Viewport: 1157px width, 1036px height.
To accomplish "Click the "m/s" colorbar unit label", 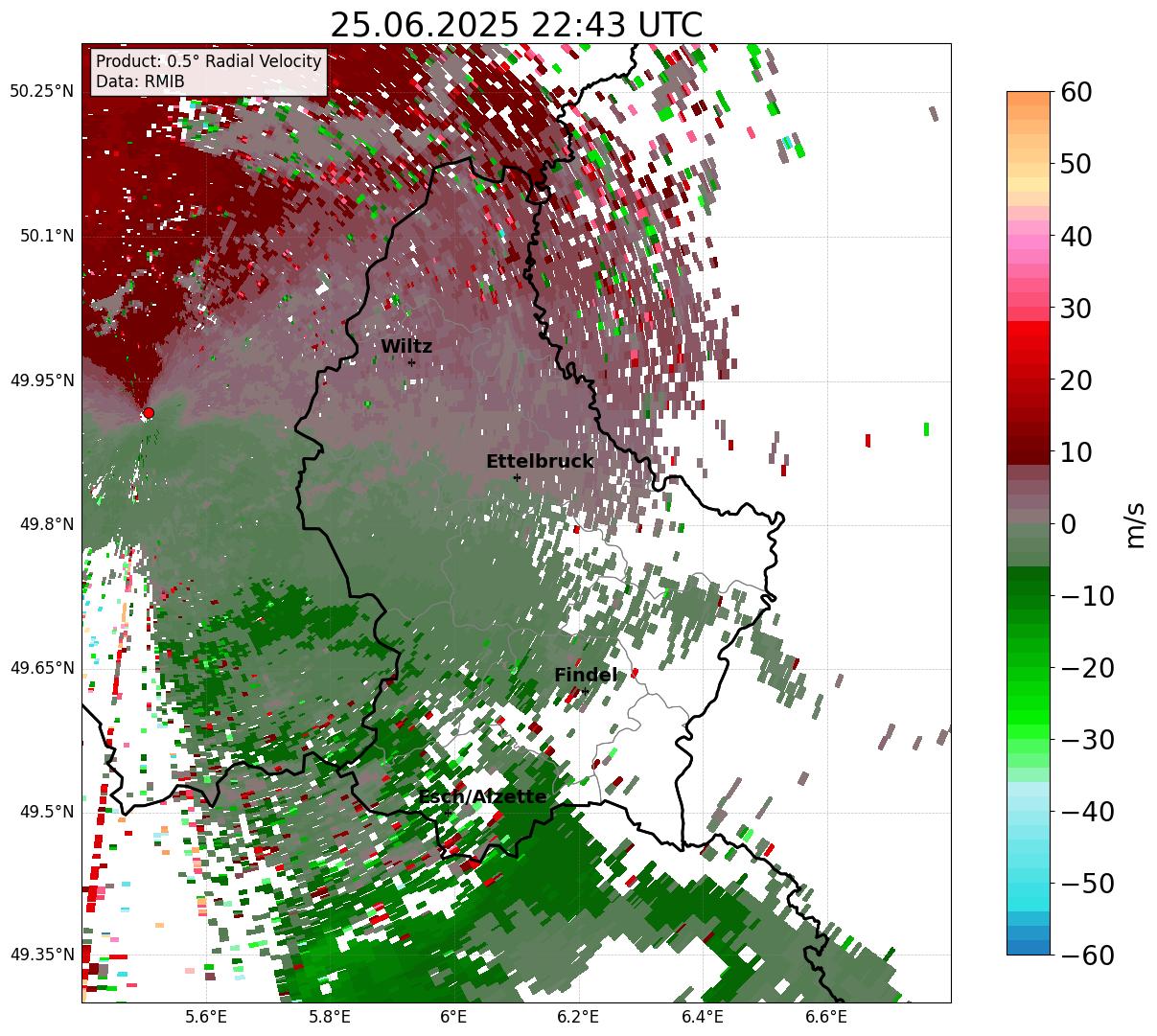I will tap(1135, 523).
